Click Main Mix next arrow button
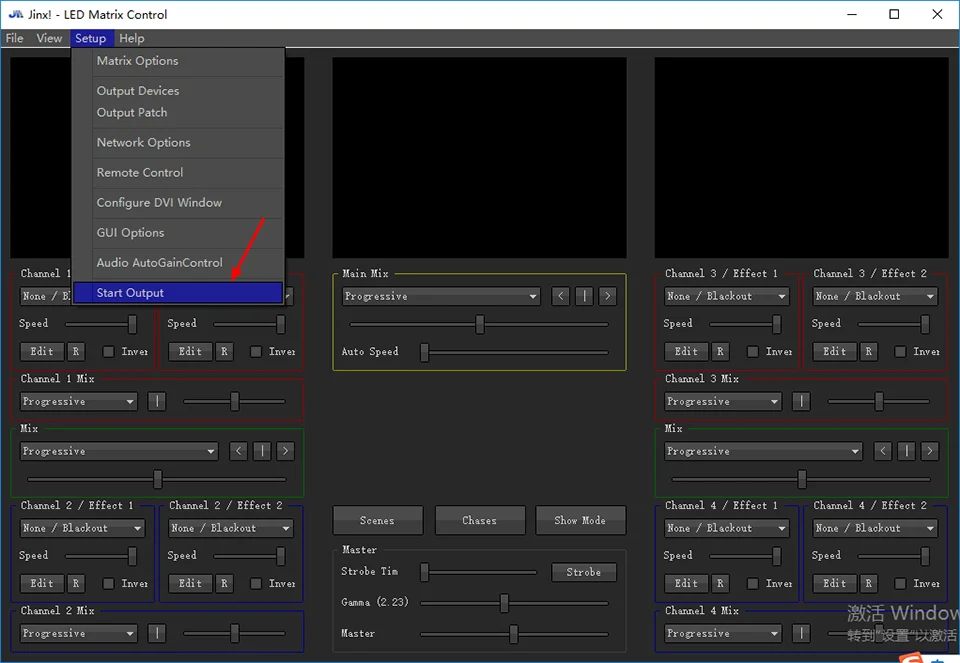 [x=607, y=296]
